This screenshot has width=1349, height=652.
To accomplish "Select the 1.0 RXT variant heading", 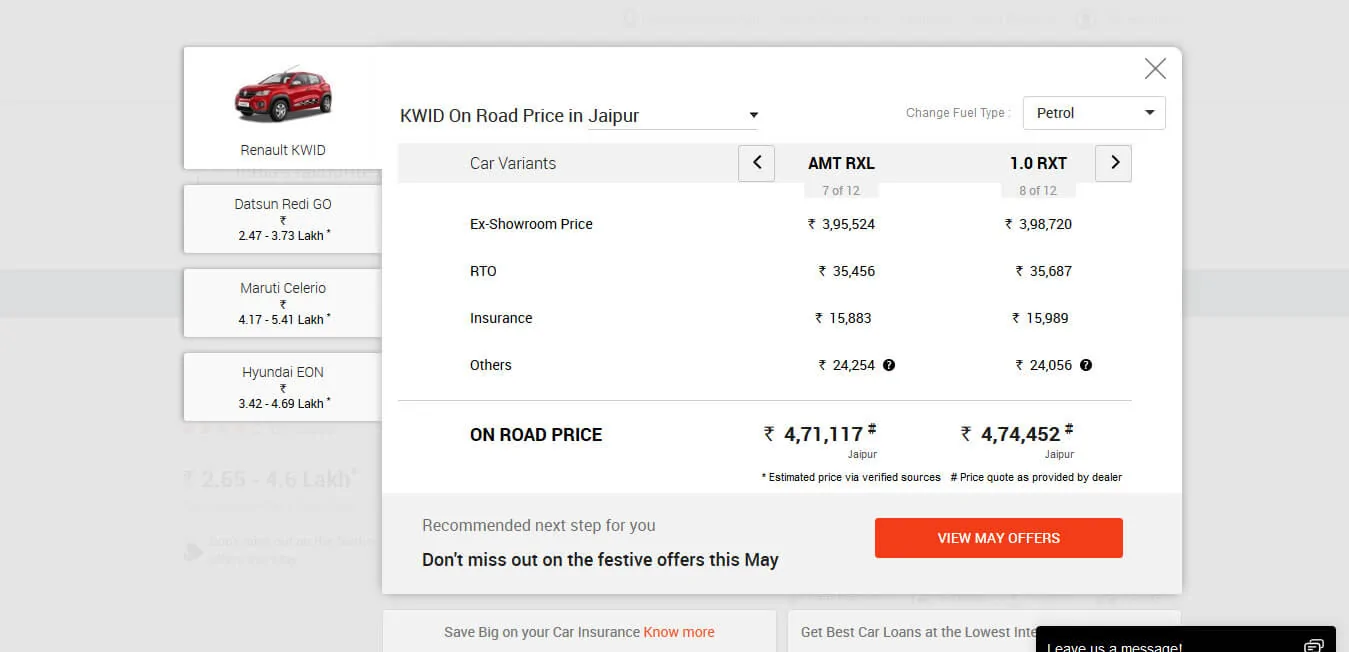I will click(1038, 163).
